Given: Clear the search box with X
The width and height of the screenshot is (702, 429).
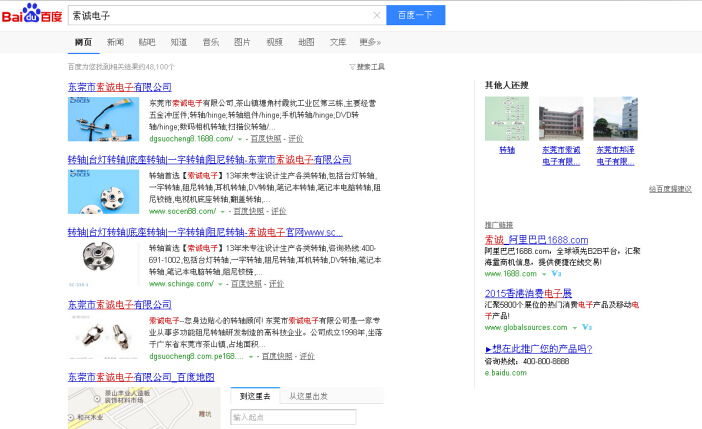Looking at the screenshot, I should click(377, 15).
